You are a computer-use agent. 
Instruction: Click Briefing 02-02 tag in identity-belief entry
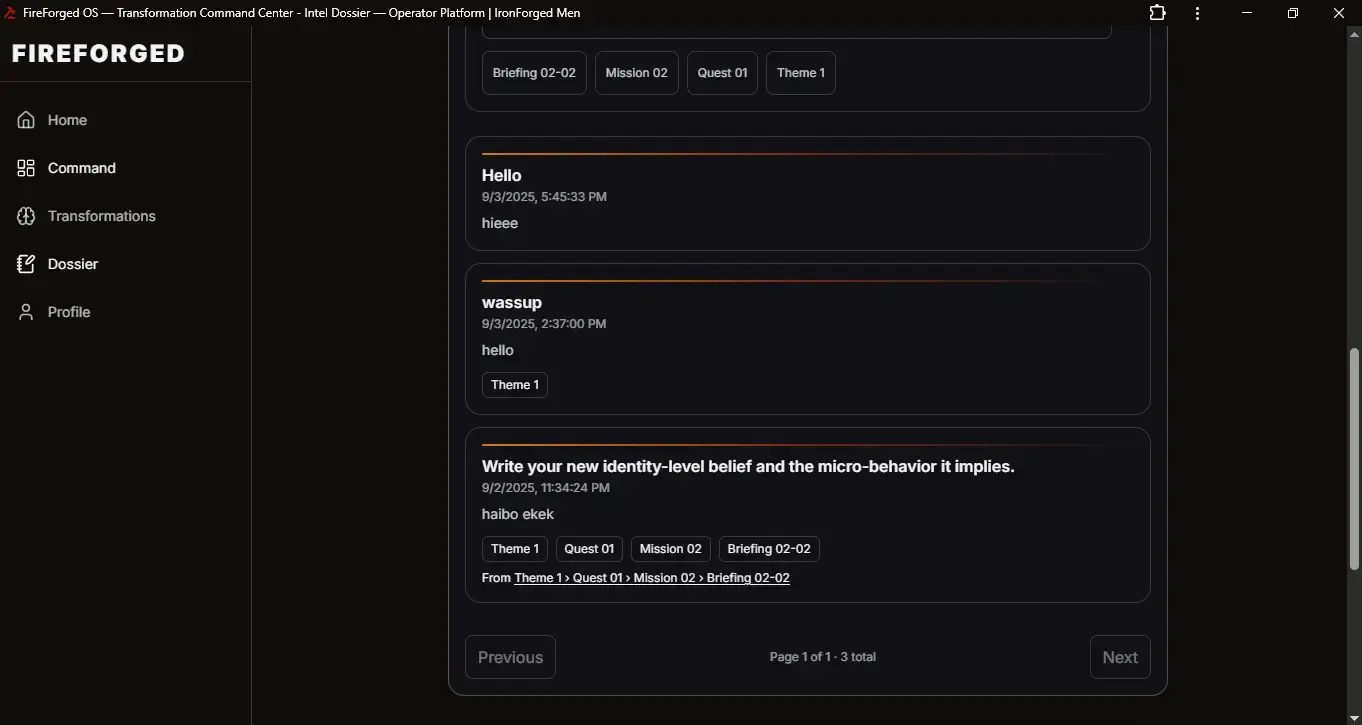(x=768, y=549)
